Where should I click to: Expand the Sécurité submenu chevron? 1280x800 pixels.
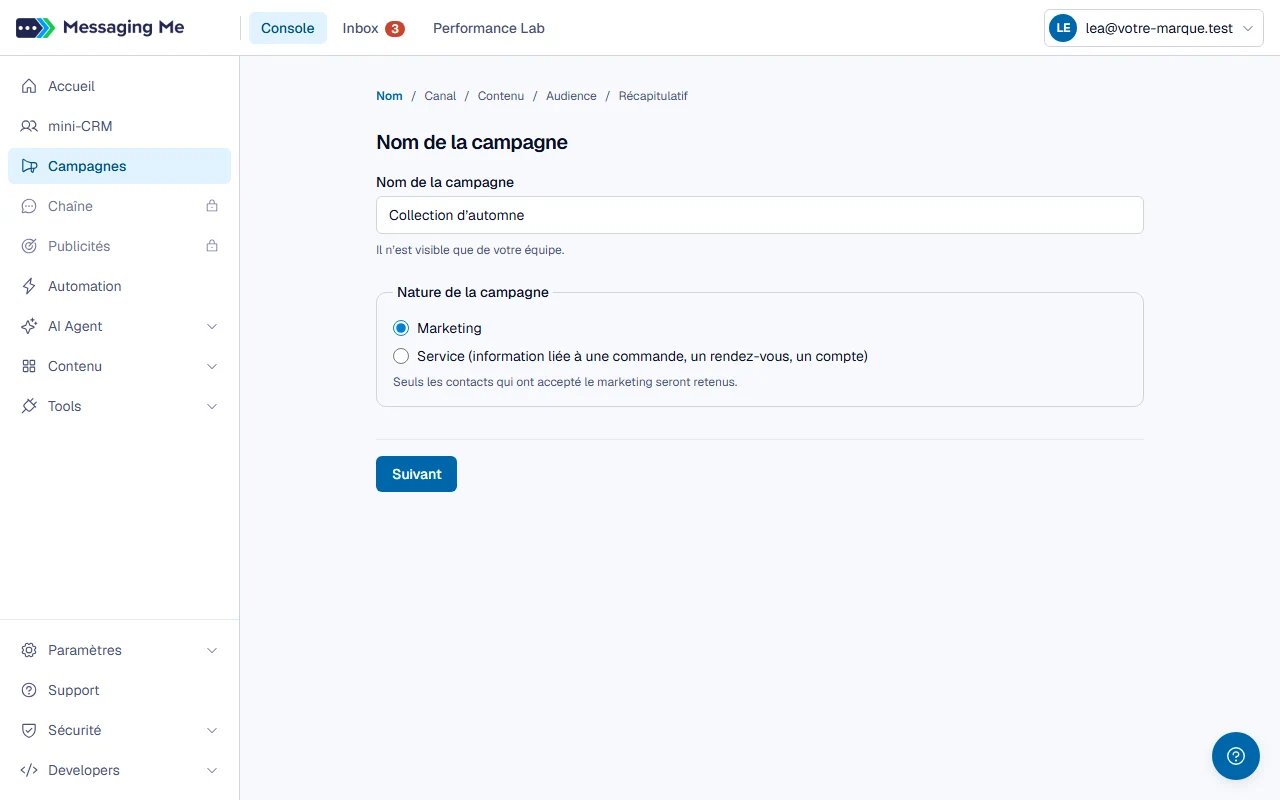click(212, 730)
